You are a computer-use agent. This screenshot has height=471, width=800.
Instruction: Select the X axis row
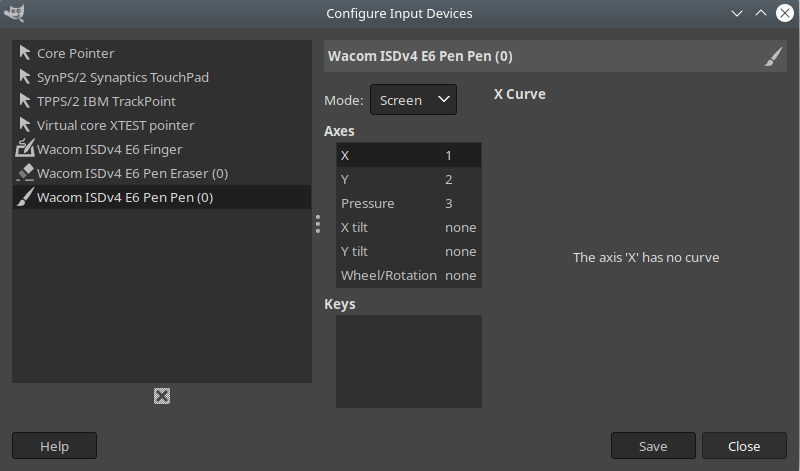[409, 155]
